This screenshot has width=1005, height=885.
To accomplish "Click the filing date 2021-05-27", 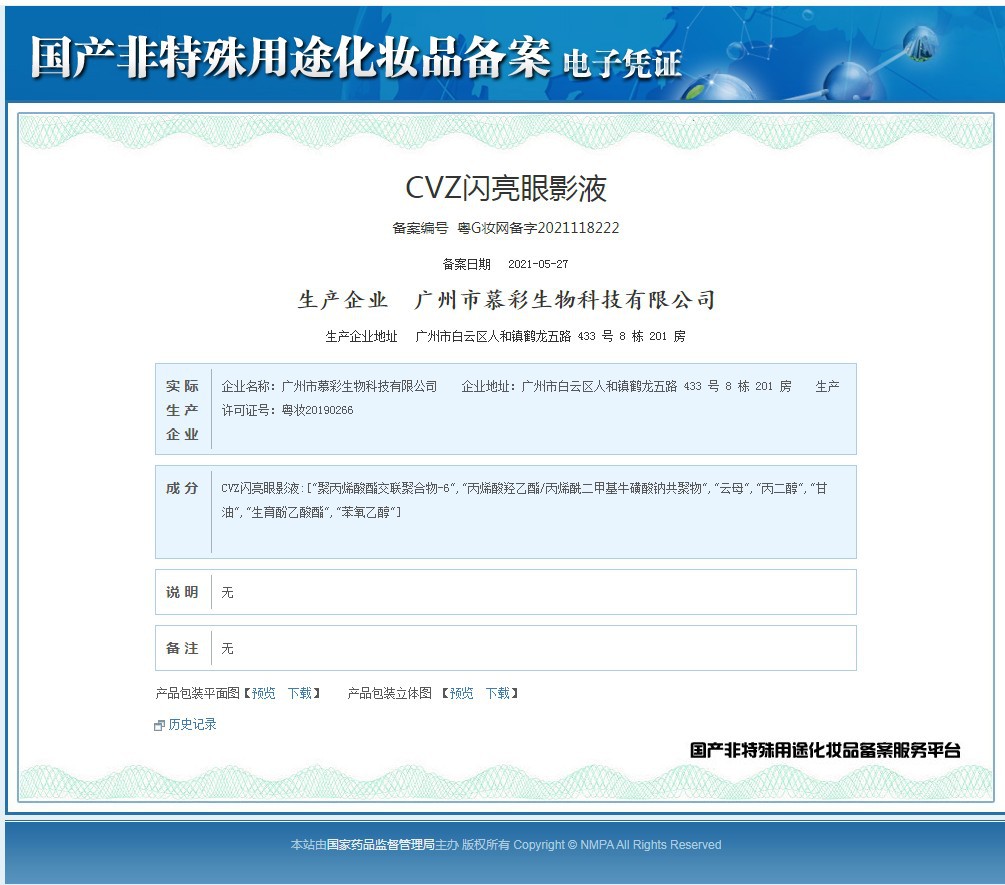I will click(538, 264).
